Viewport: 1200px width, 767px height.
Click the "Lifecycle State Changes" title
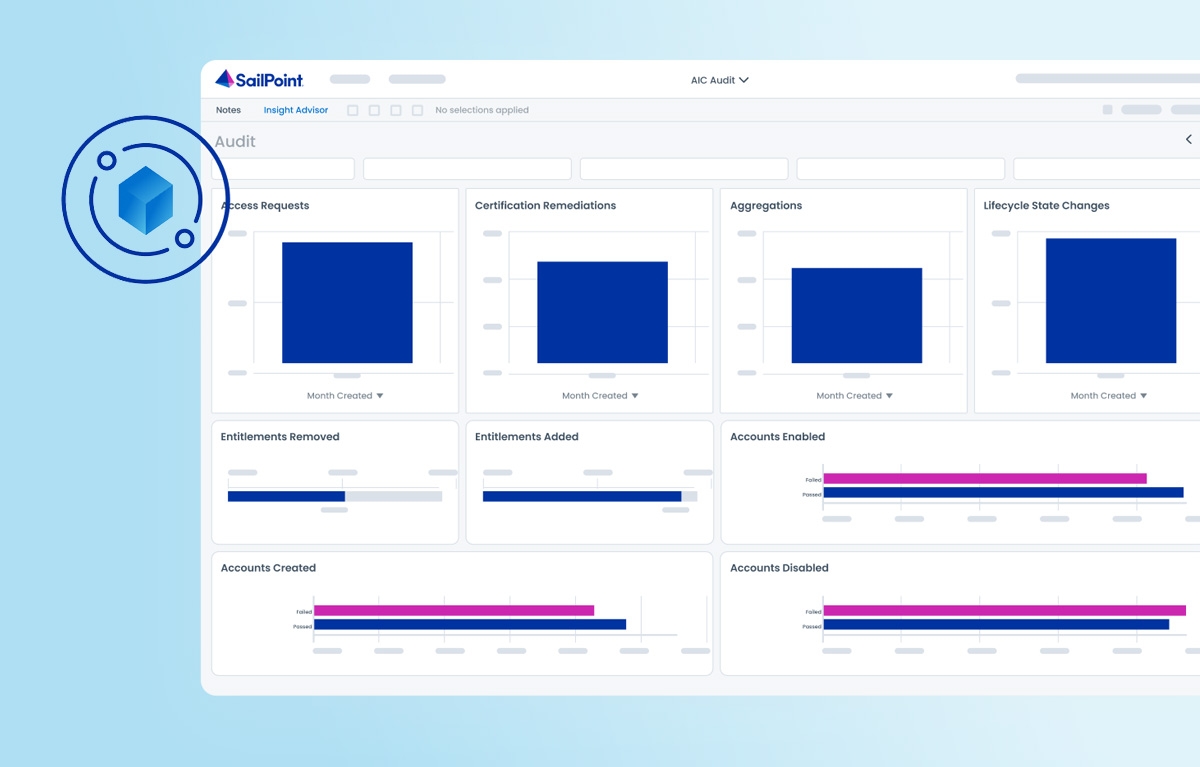pyautogui.click(x=1047, y=205)
